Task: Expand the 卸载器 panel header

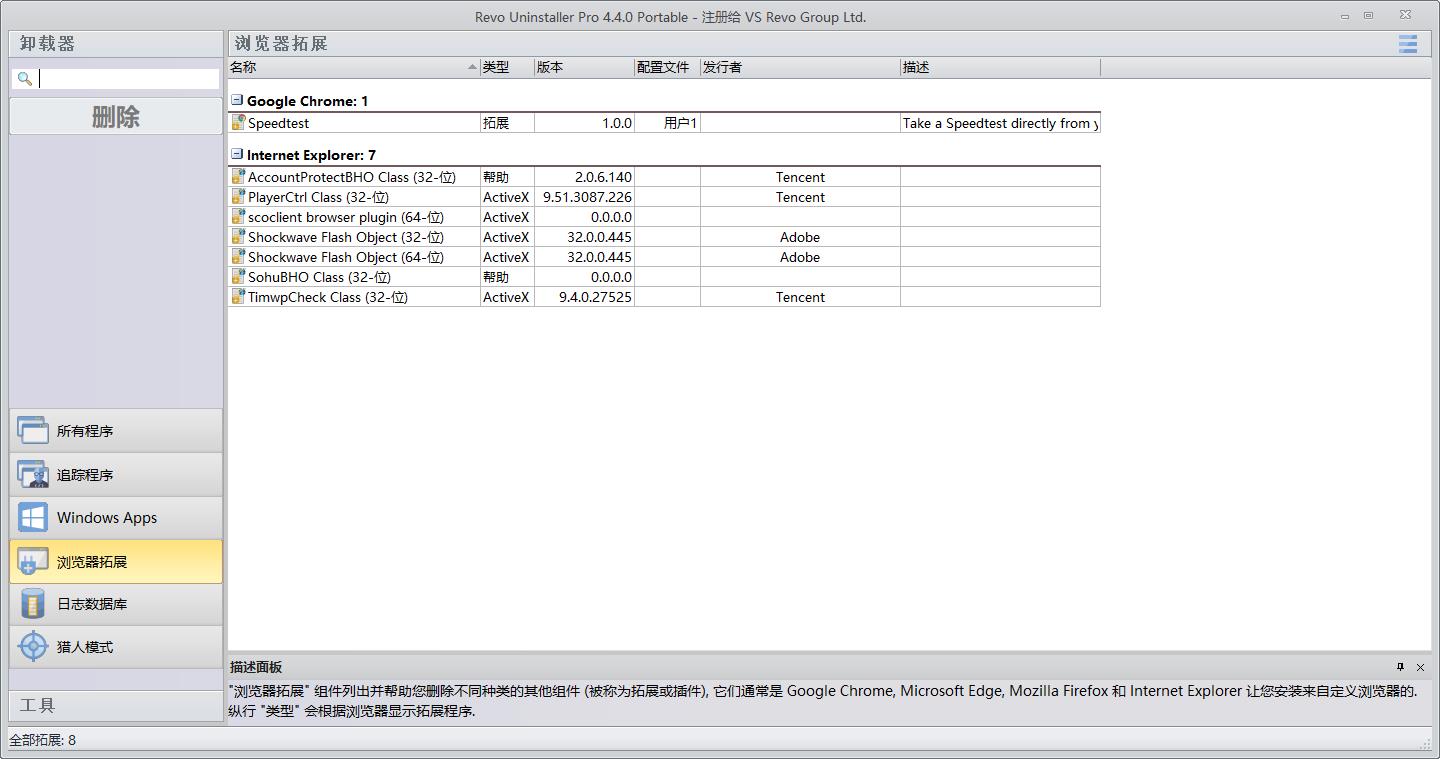Action: click(x=116, y=43)
